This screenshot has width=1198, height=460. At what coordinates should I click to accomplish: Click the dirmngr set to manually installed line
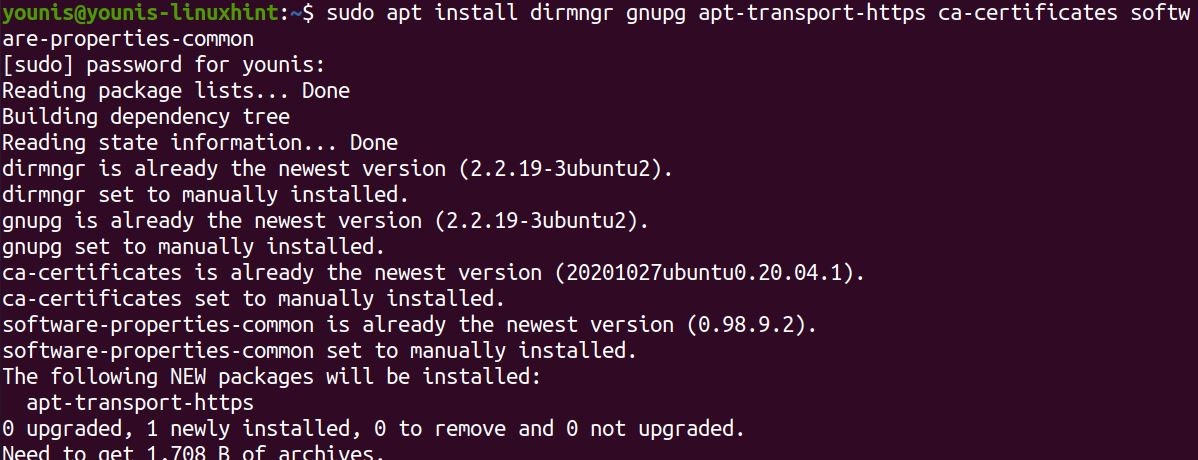(x=205, y=194)
